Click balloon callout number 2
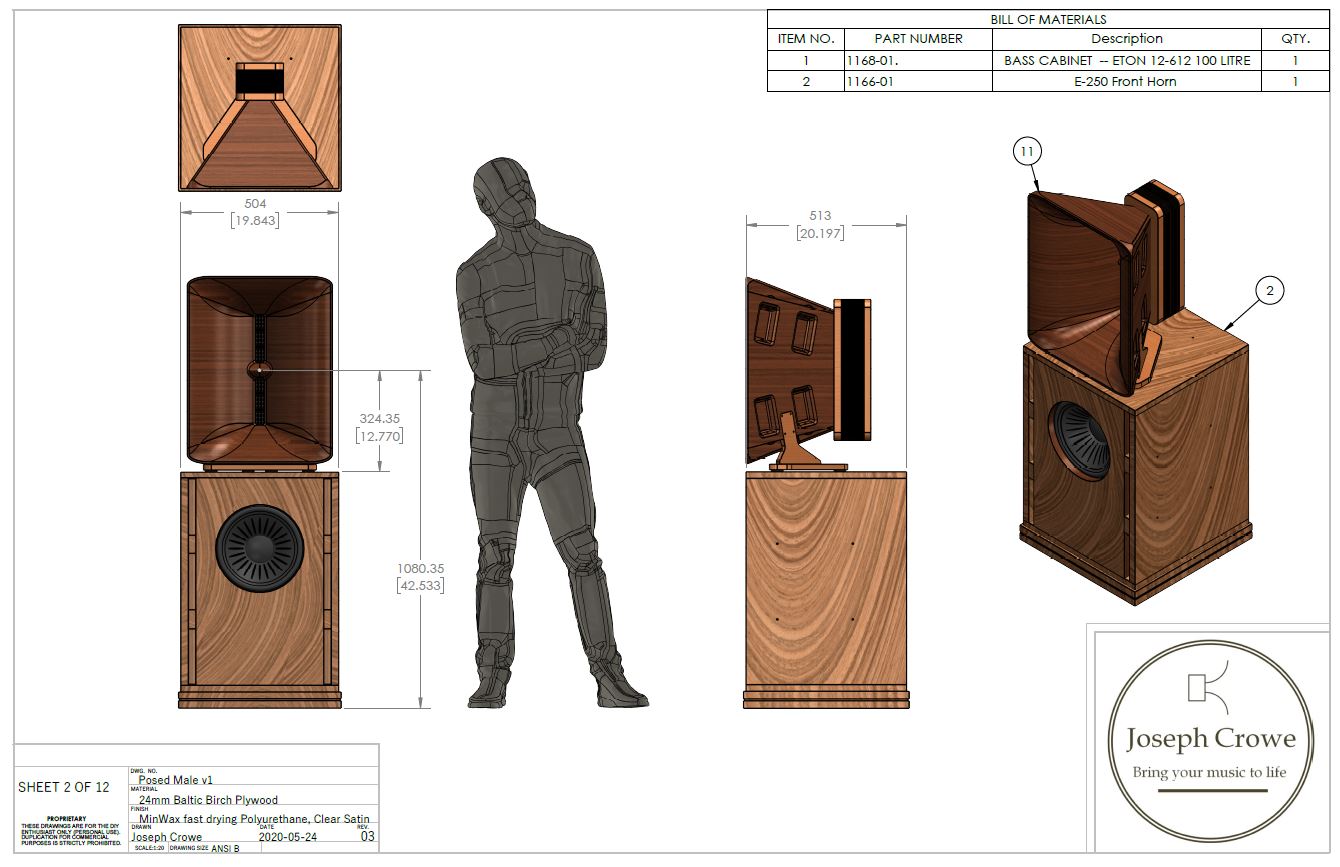Viewport: 1340px width, 867px height. point(1268,291)
